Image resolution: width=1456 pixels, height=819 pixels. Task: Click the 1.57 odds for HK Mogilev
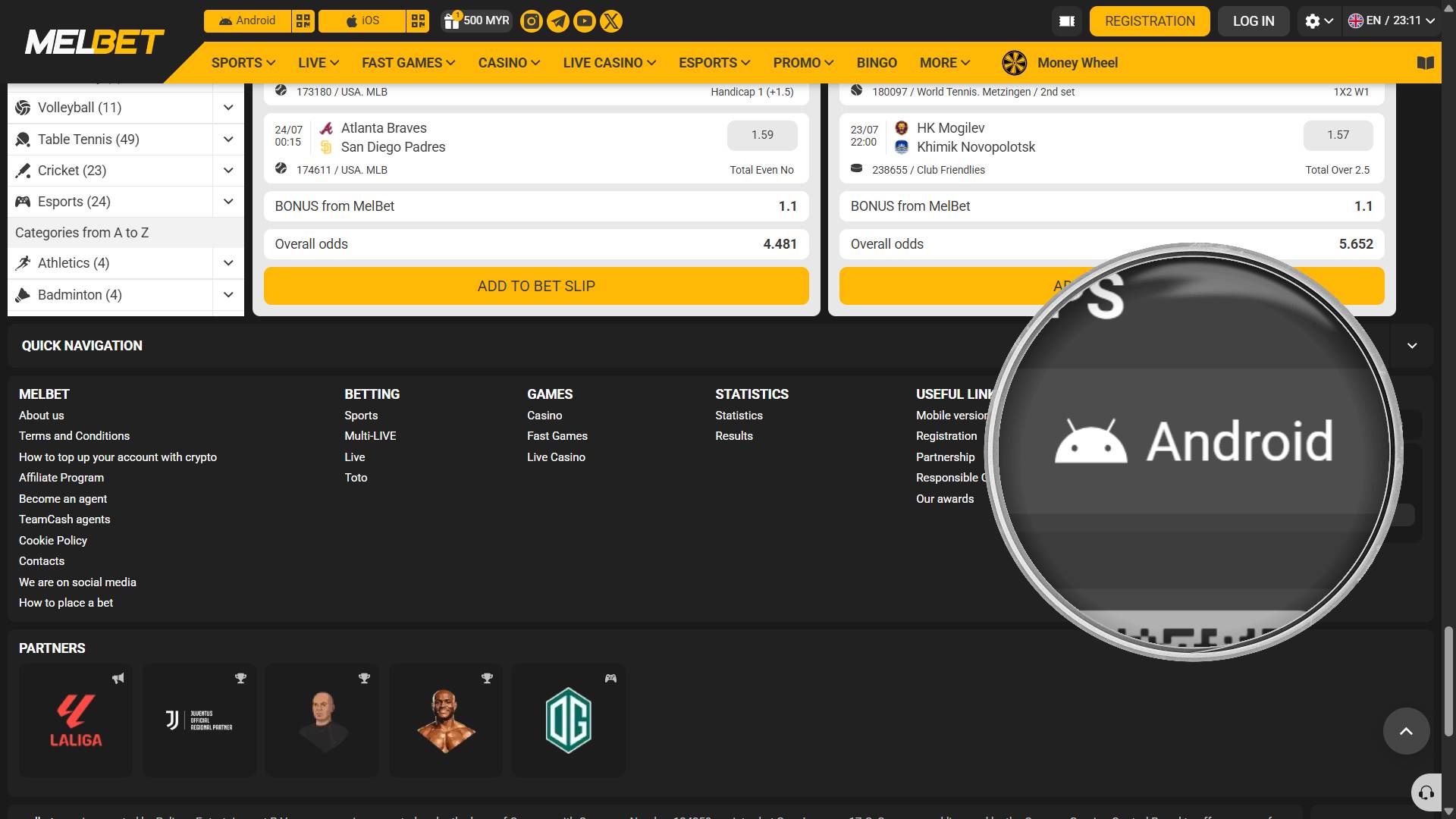[x=1338, y=135]
